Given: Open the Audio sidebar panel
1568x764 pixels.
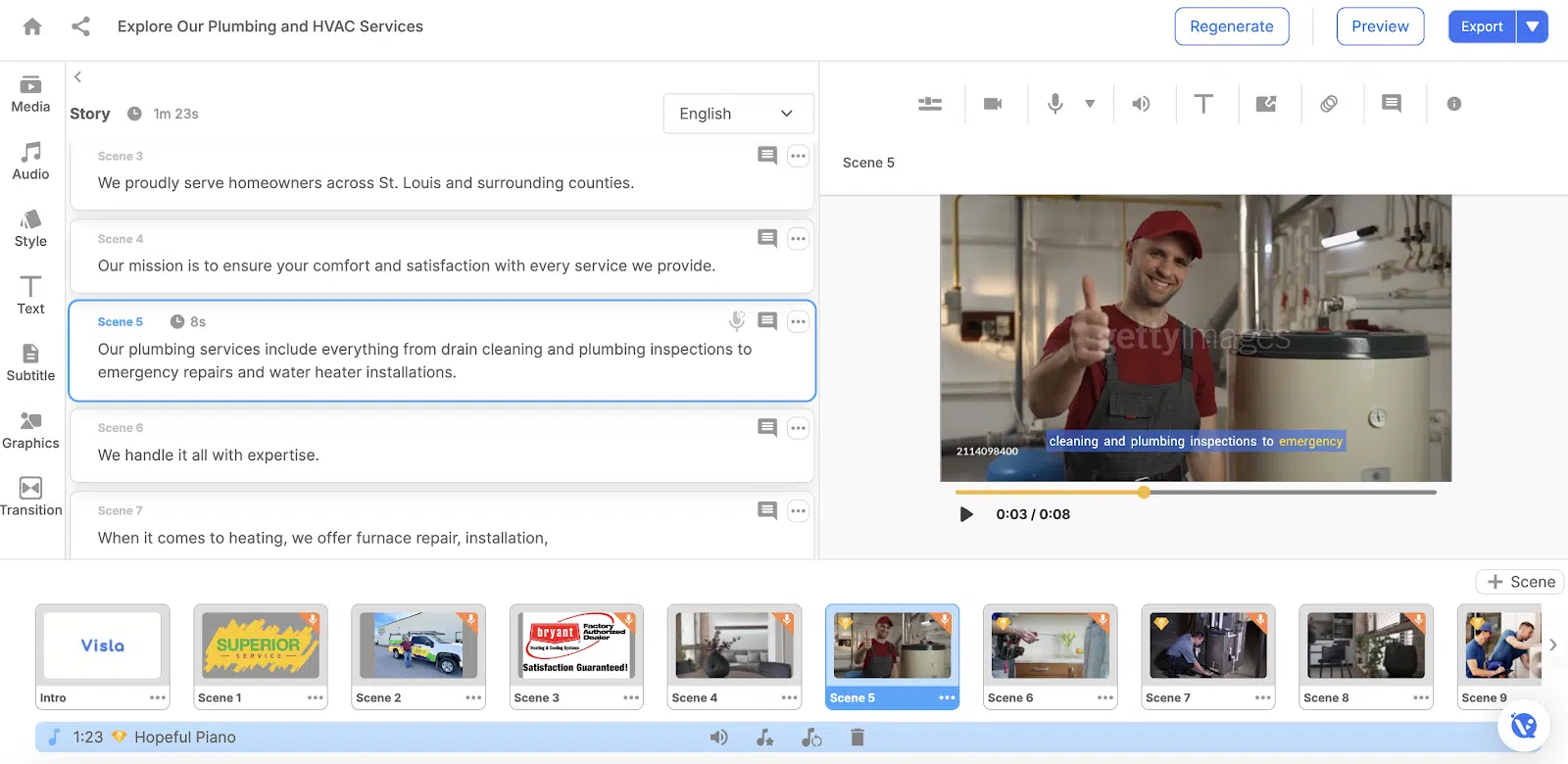Looking at the screenshot, I should tap(30, 162).
